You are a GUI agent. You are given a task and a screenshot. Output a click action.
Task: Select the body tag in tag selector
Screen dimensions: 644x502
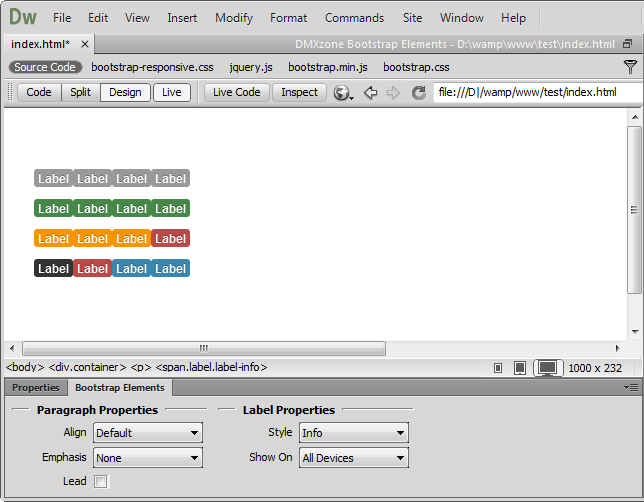pos(25,367)
